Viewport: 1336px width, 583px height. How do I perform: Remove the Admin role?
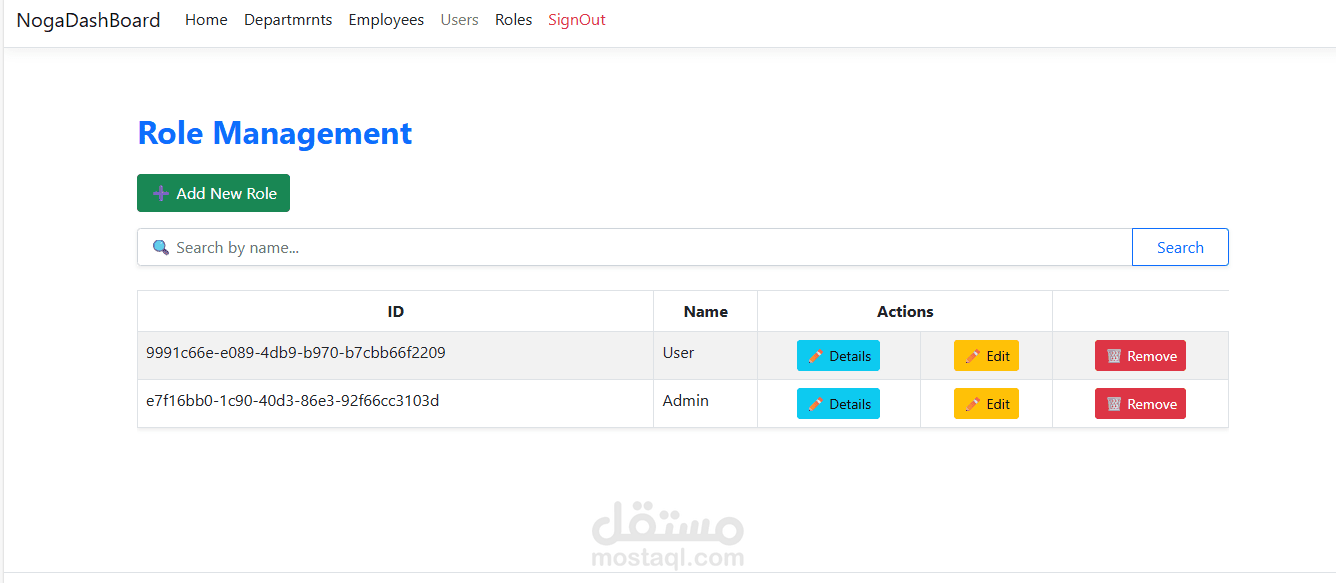1140,404
